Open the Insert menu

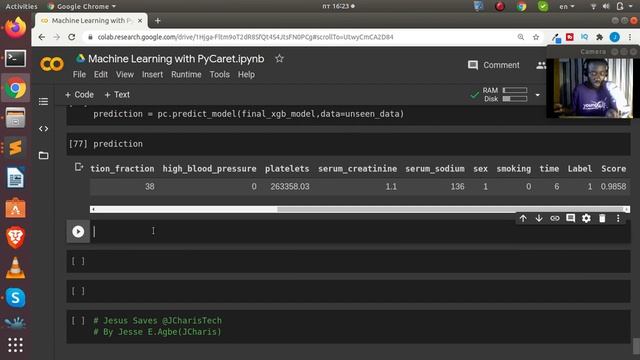pos(152,75)
